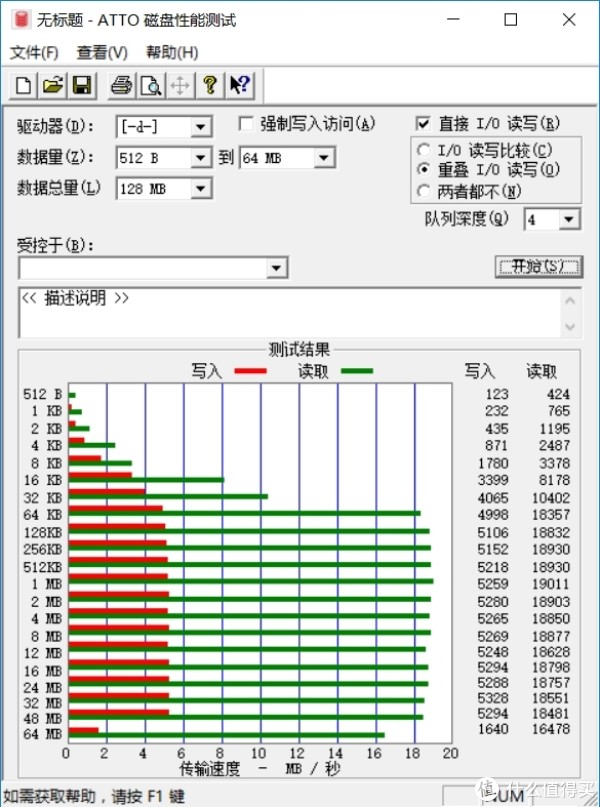Click write value 5280 for 2 MB

point(493,602)
